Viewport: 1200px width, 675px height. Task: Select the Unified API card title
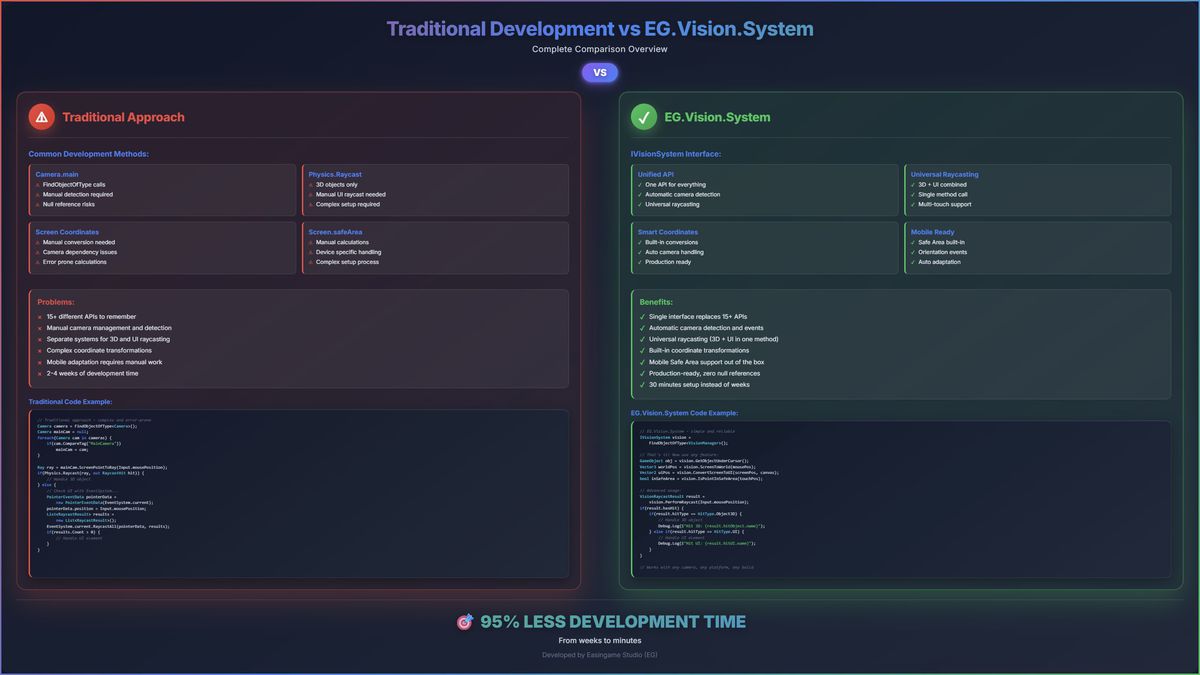(656, 174)
